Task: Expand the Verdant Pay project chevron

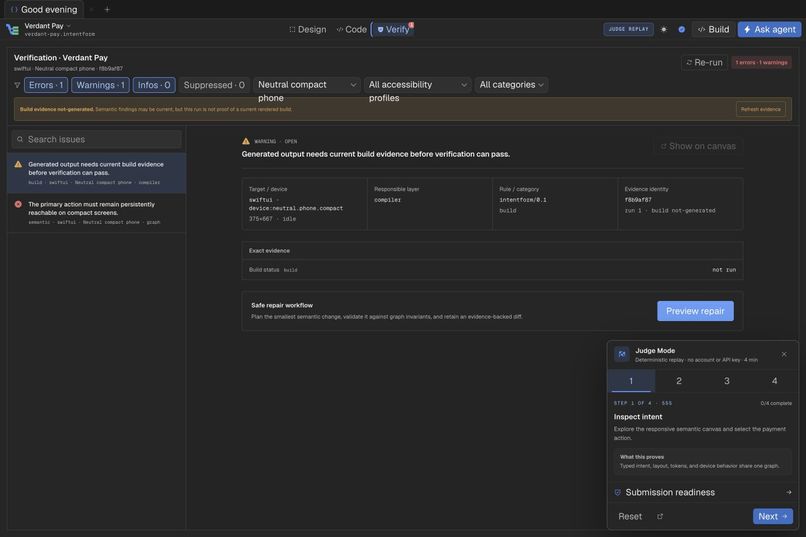Action: point(69,26)
